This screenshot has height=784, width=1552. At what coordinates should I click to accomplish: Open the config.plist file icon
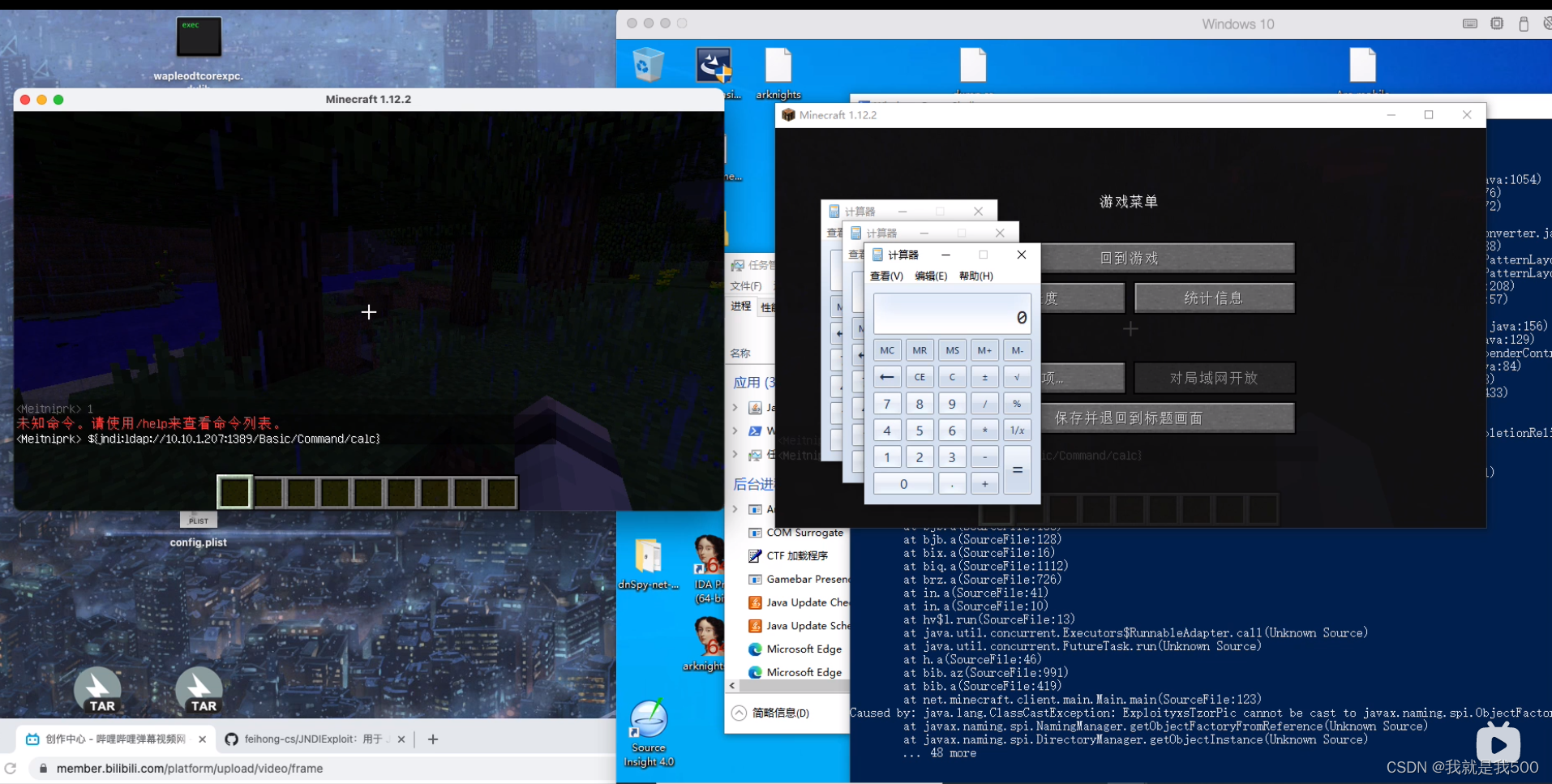[199, 520]
